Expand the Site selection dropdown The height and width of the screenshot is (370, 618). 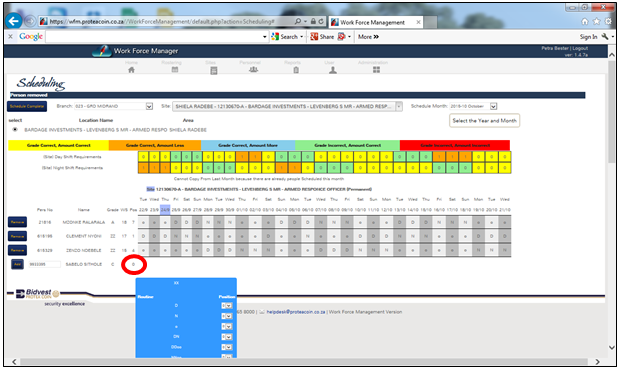(x=398, y=106)
